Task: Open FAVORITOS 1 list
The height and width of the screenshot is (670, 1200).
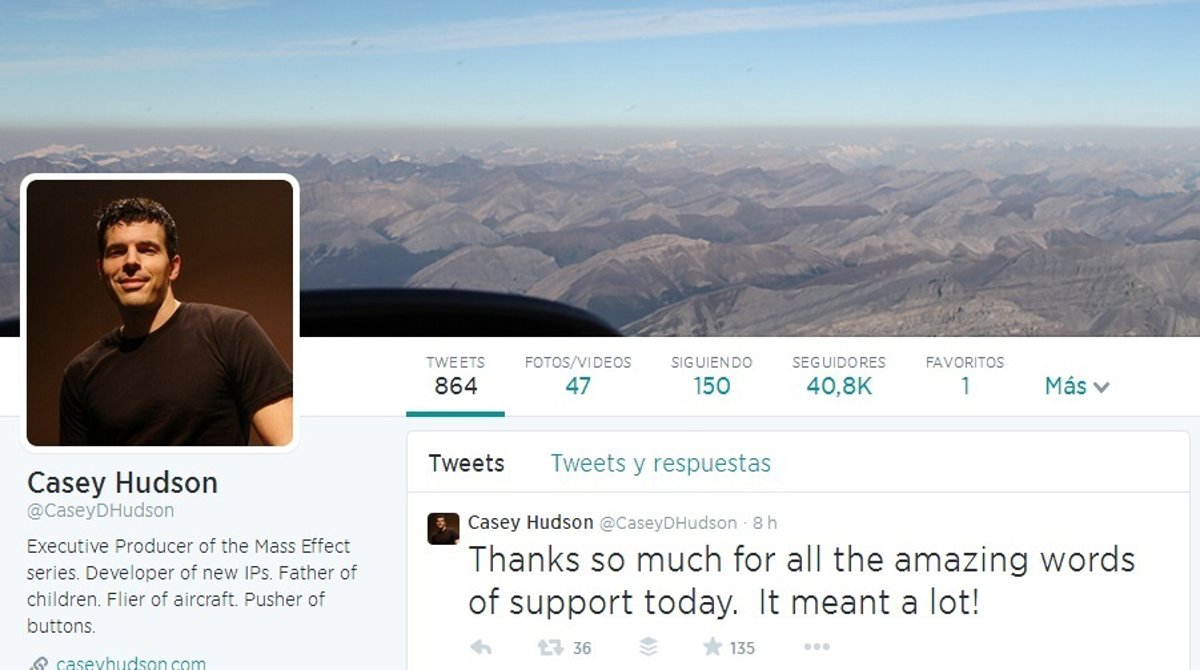Action: coord(965,376)
